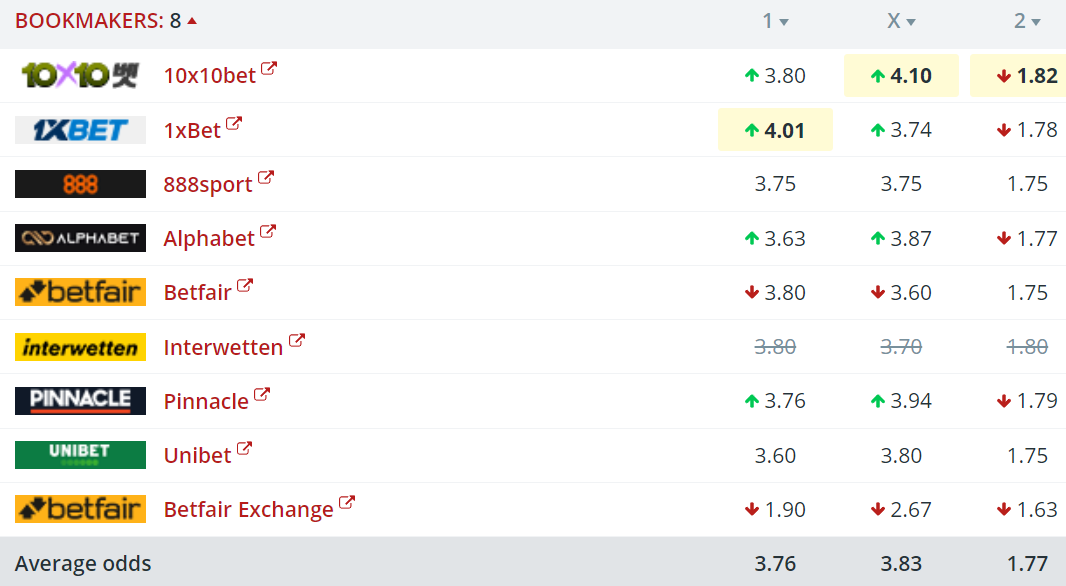Click the Alphabet bookmaker logo
The height and width of the screenshot is (586, 1066).
tap(80, 238)
